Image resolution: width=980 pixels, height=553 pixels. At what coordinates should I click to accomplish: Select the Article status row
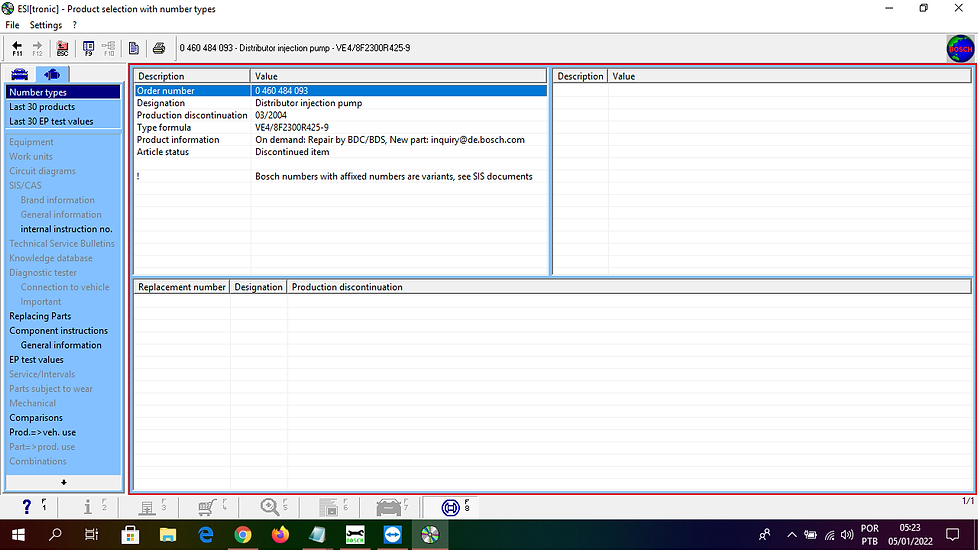(x=341, y=152)
